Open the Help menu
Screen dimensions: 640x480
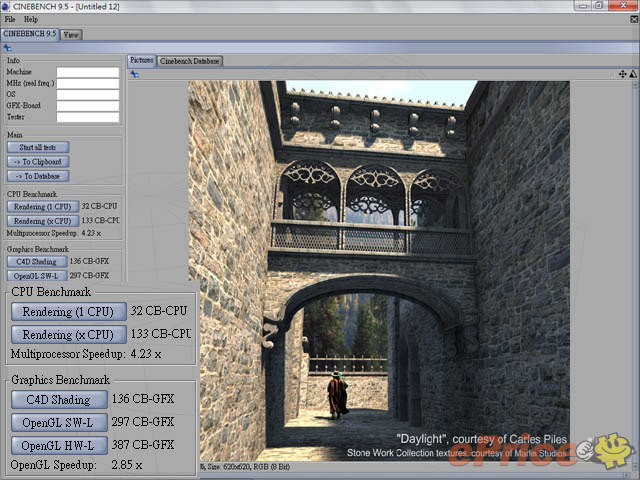[31, 19]
